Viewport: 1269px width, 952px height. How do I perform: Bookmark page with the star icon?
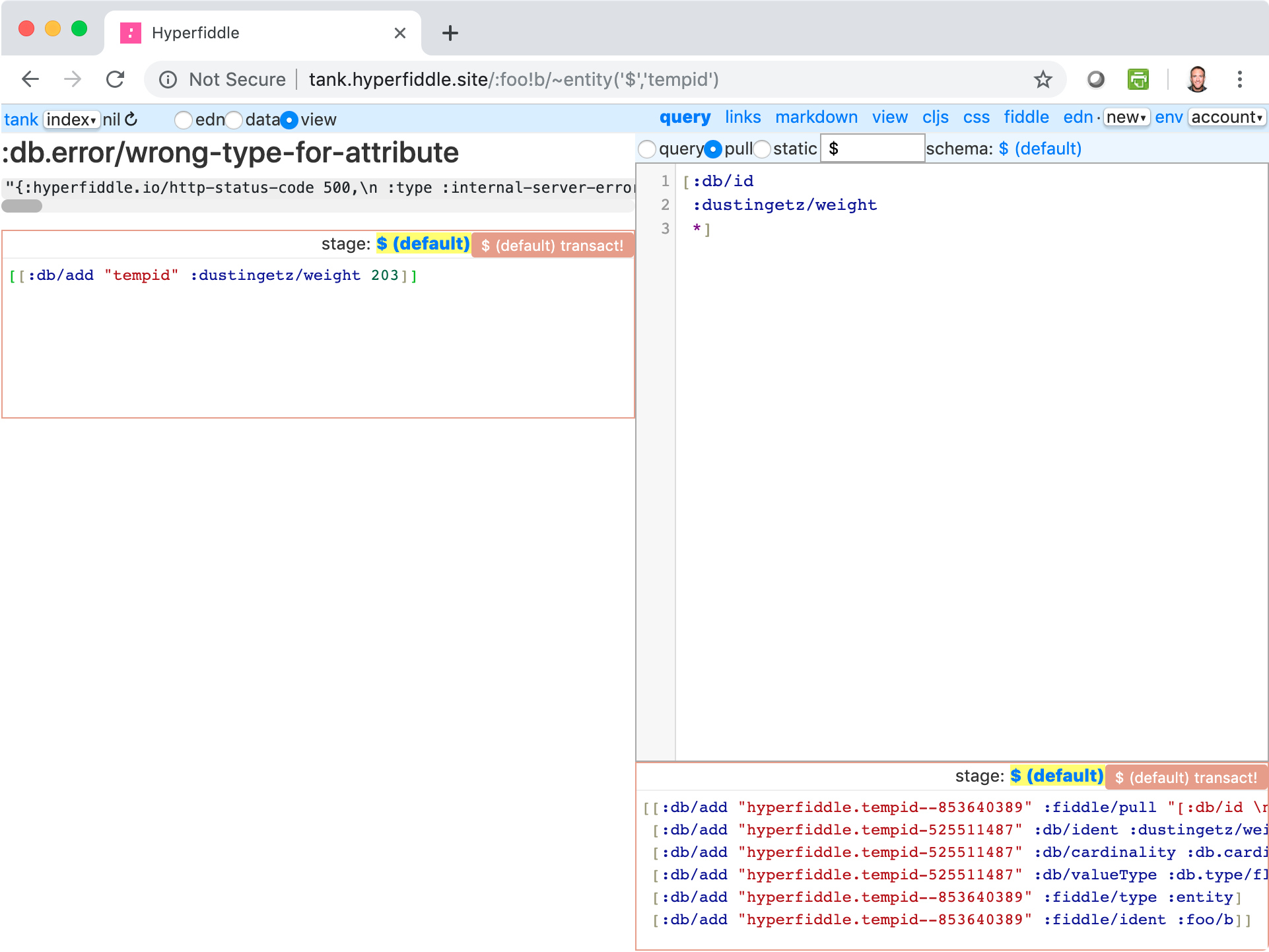click(1043, 80)
